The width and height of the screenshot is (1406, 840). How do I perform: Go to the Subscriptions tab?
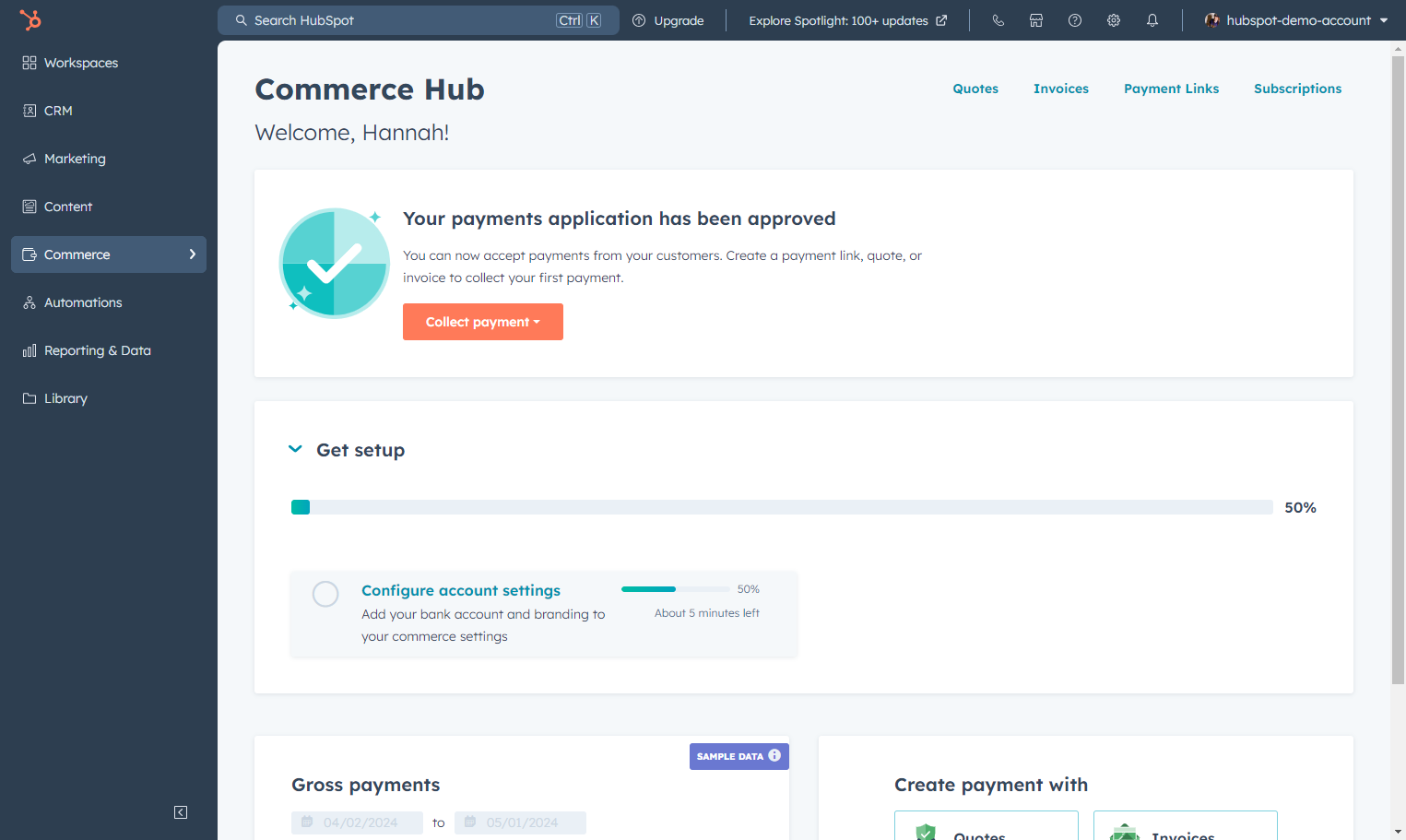coord(1297,89)
